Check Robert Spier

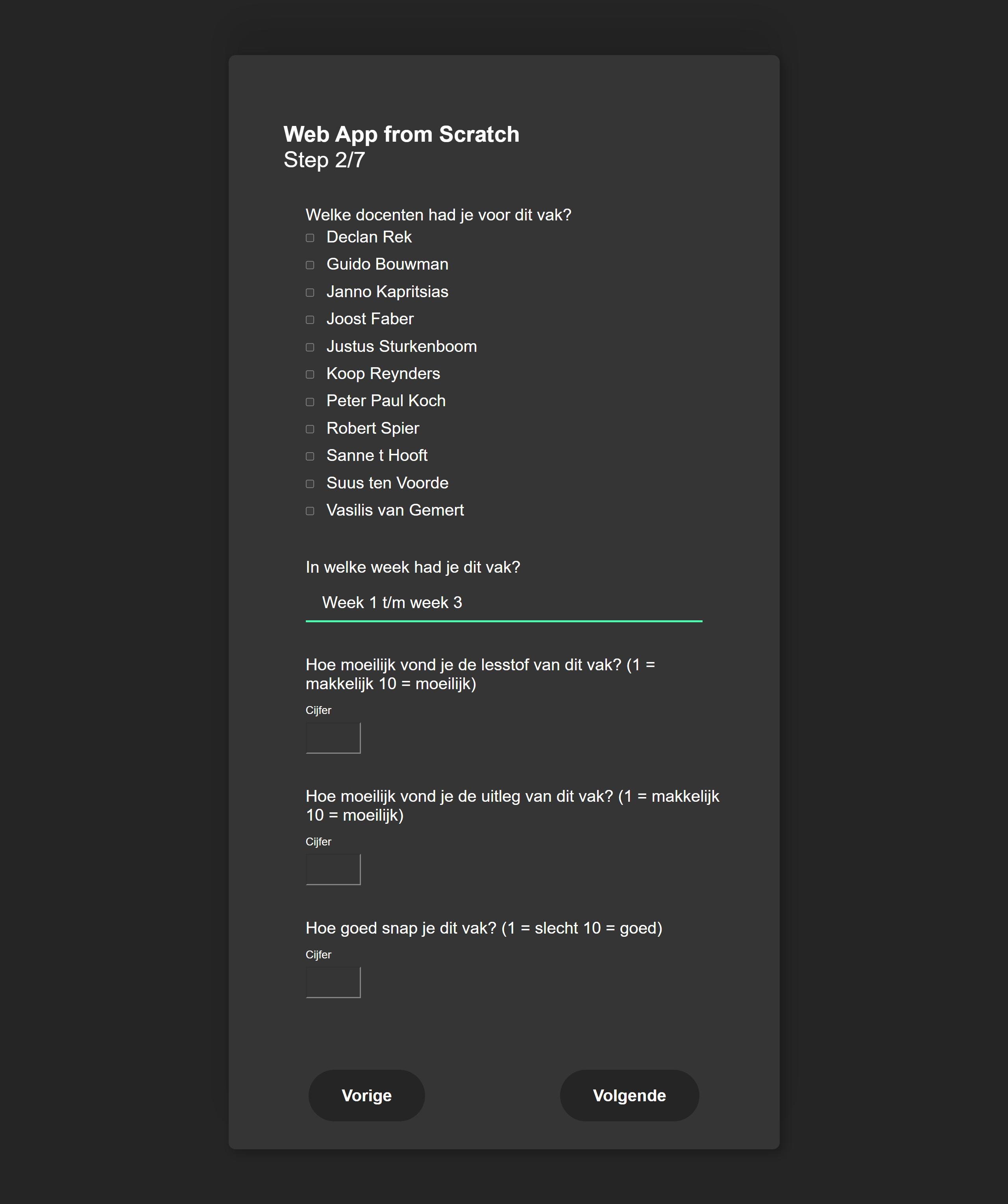click(x=310, y=429)
